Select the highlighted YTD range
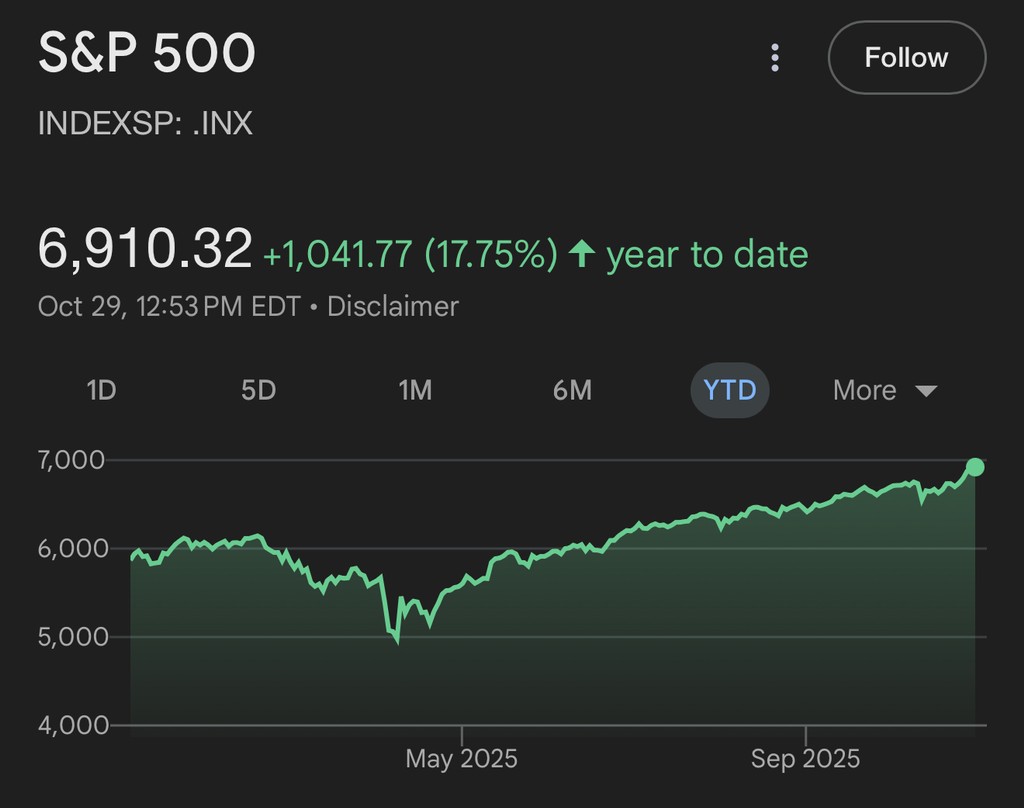The width and height of the screenshot is (1024, 808). (730, 390)
